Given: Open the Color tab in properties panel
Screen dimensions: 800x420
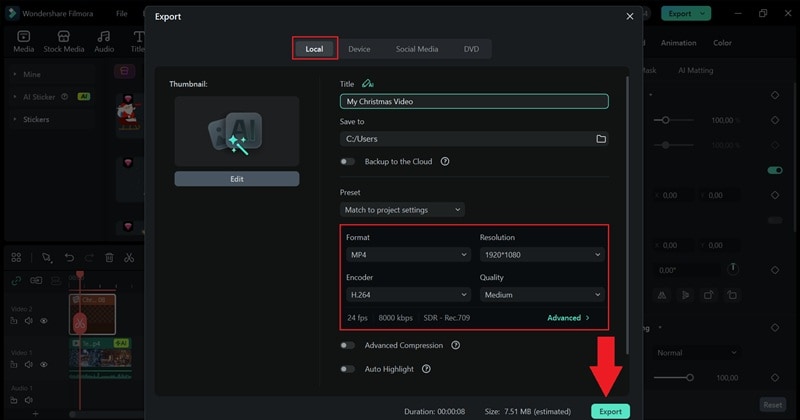Looking at the screenshot, I should point(722,43).
